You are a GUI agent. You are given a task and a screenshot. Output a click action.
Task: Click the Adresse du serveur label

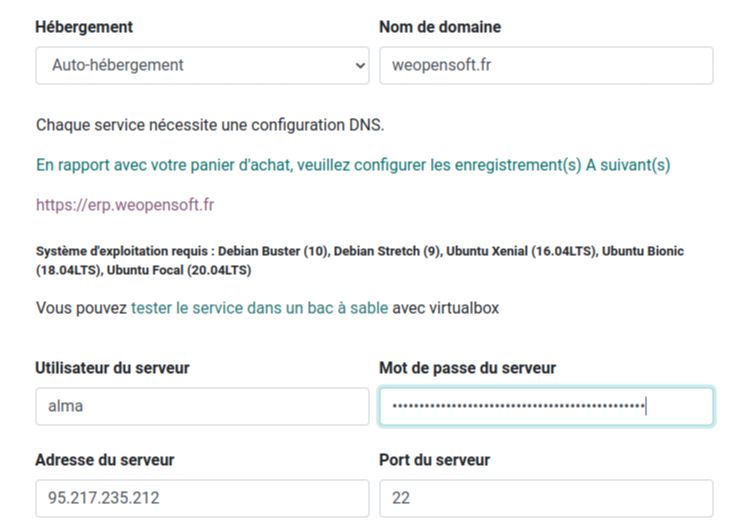(105, 460)
